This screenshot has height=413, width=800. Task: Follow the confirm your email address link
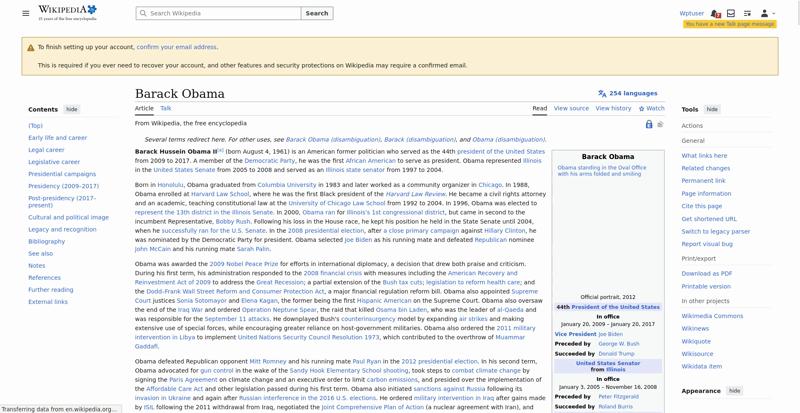177,47
